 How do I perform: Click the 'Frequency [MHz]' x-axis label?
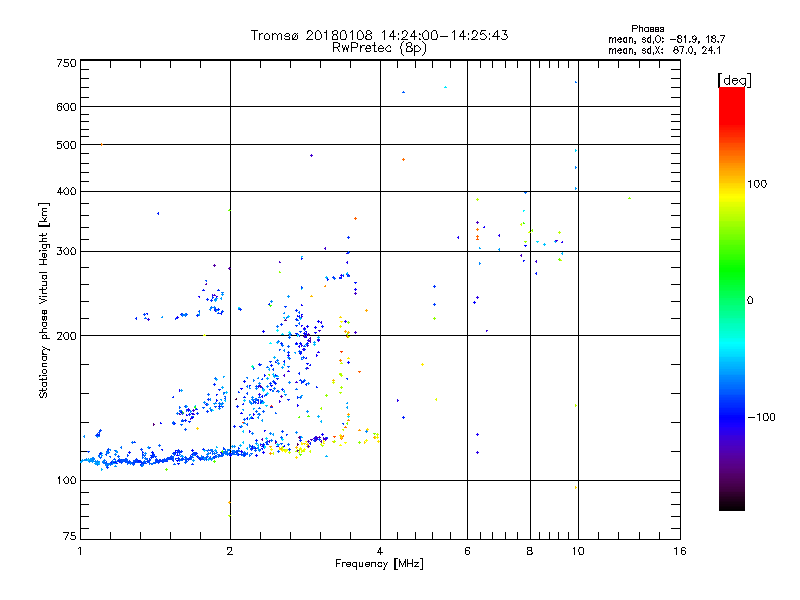point(379,564)
